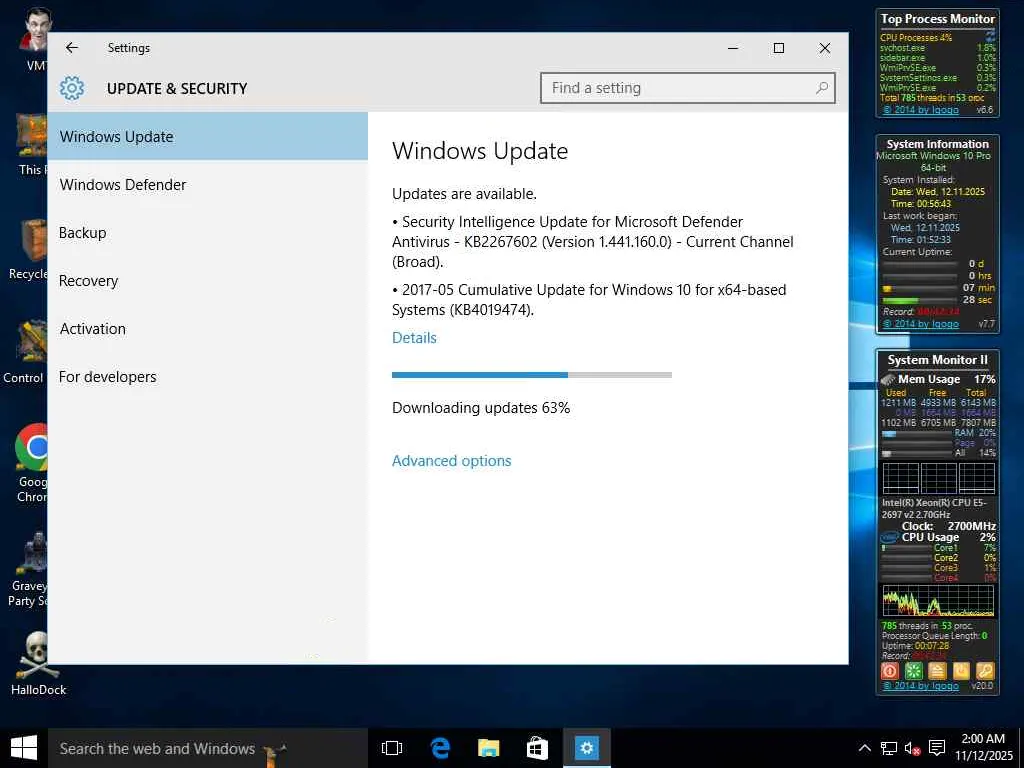Click the Update & Security gear icon
1024x768 pixels.
[72, 88]
